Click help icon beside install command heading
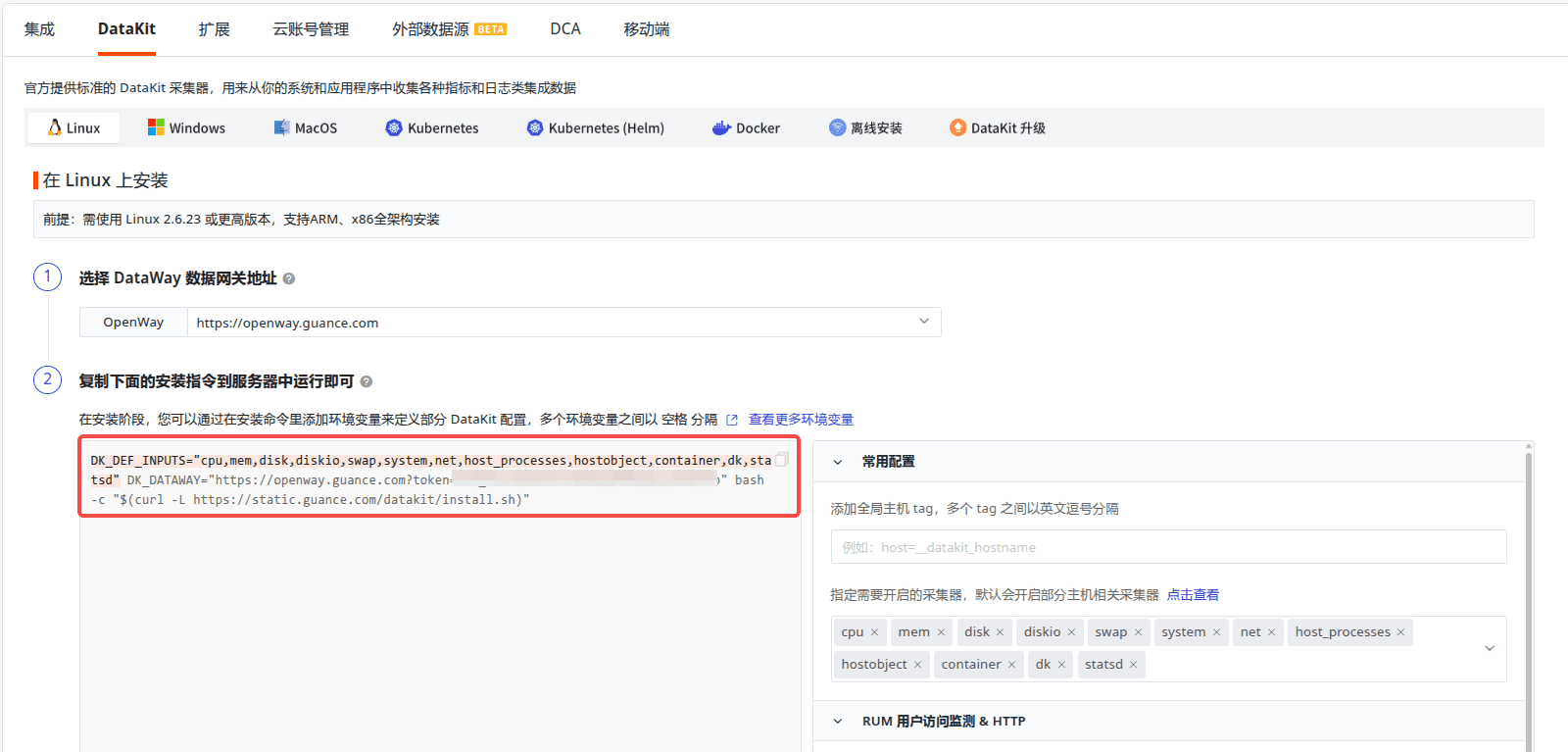The width and height of the screenshot is (1568, 752). point(367,381)
